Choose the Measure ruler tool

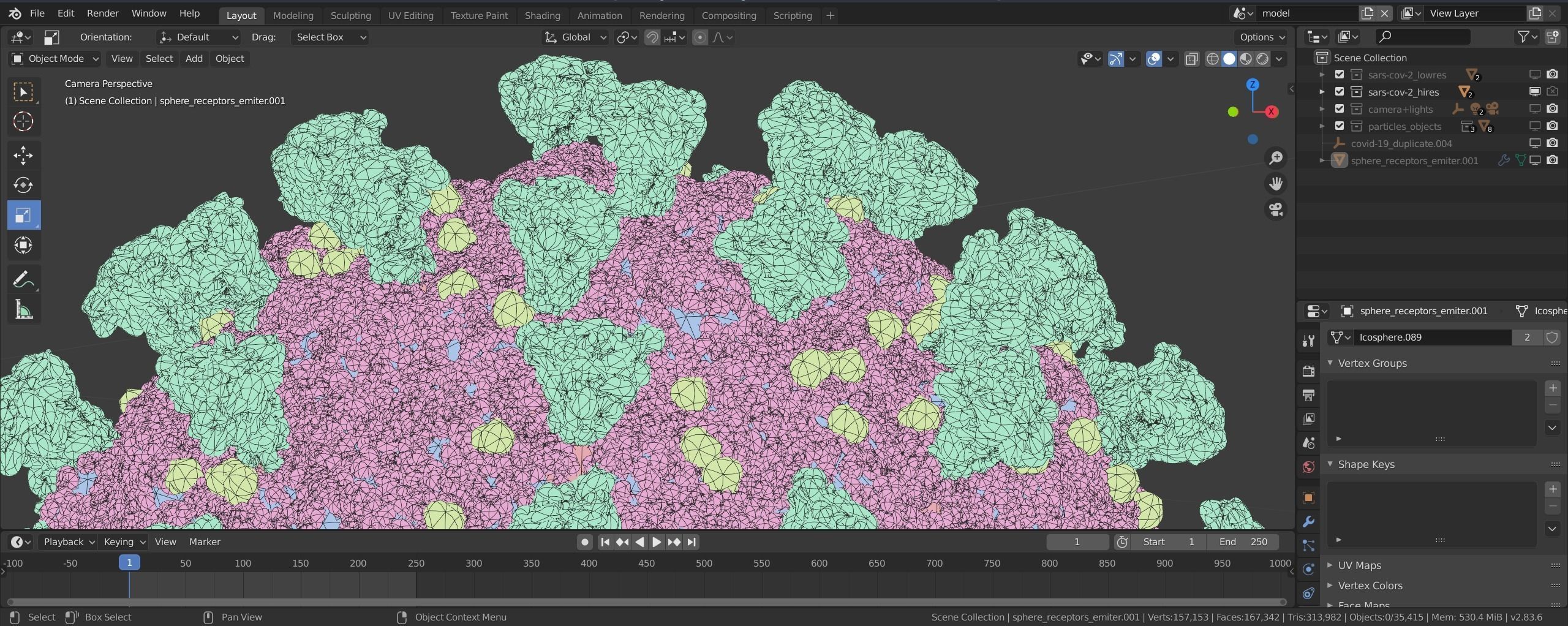[x=23, y=310]
